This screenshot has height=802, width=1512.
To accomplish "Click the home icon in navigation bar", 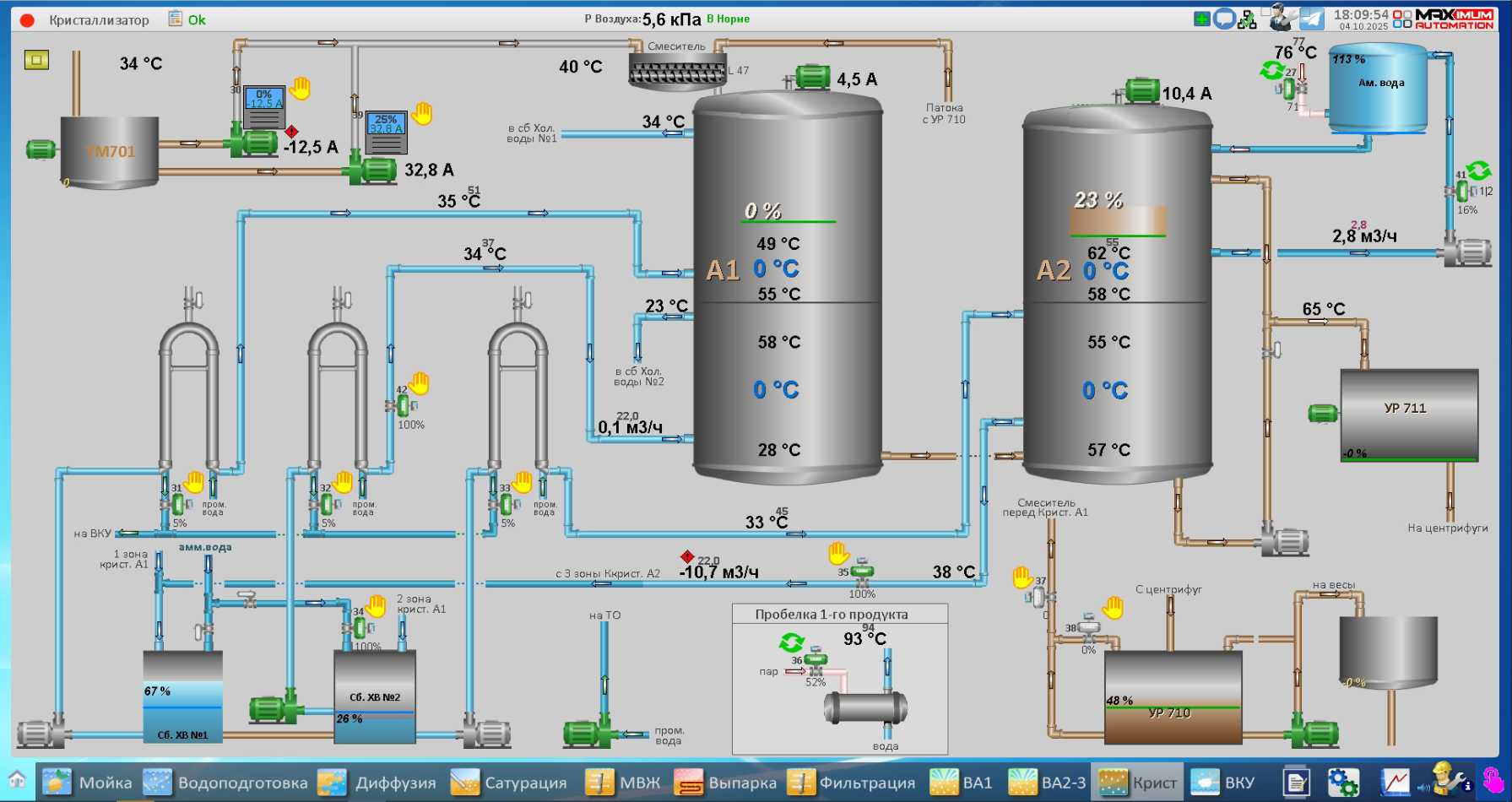I will 17,780.
